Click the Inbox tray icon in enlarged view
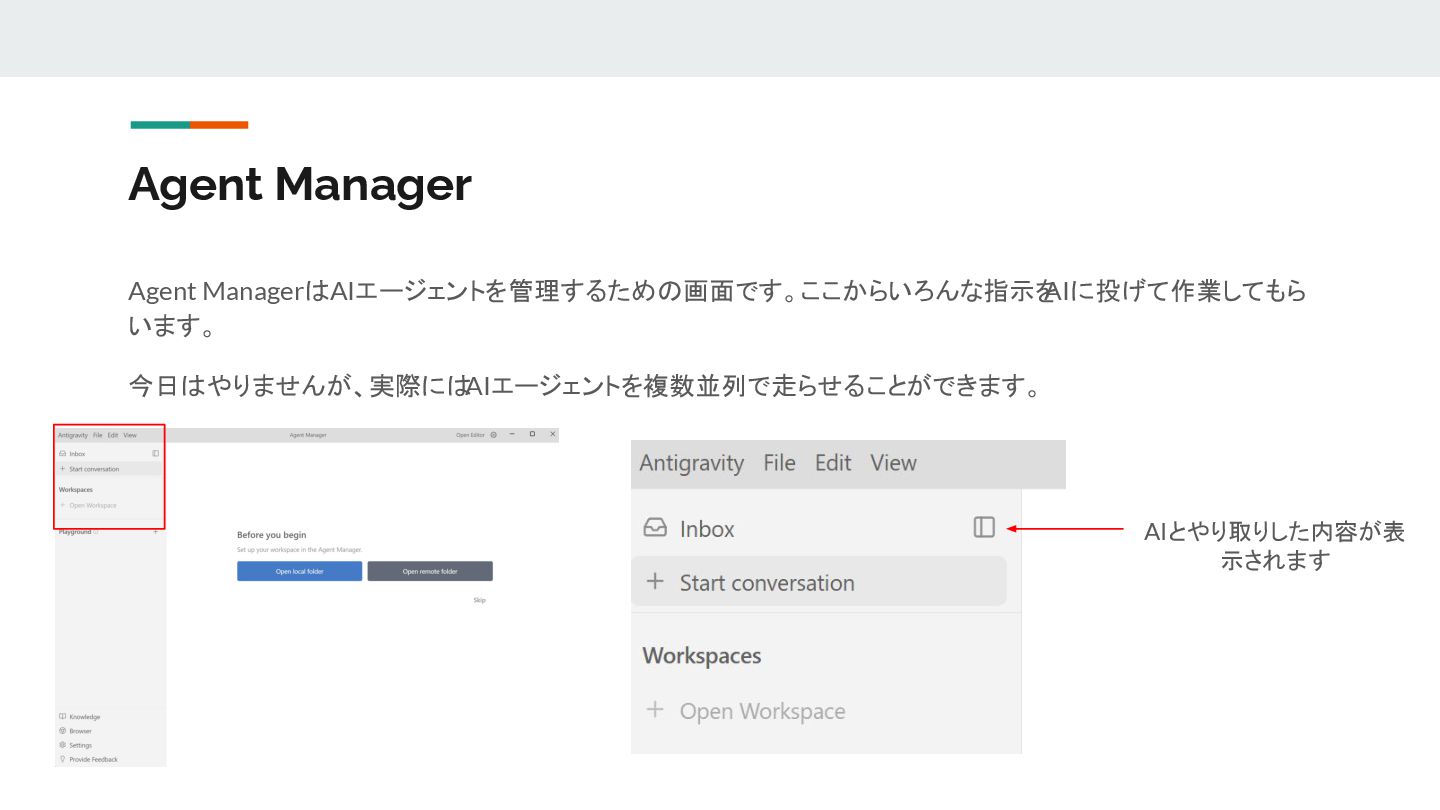The width and height of the screenshot is (1440, 810). [x=655, y=528]
